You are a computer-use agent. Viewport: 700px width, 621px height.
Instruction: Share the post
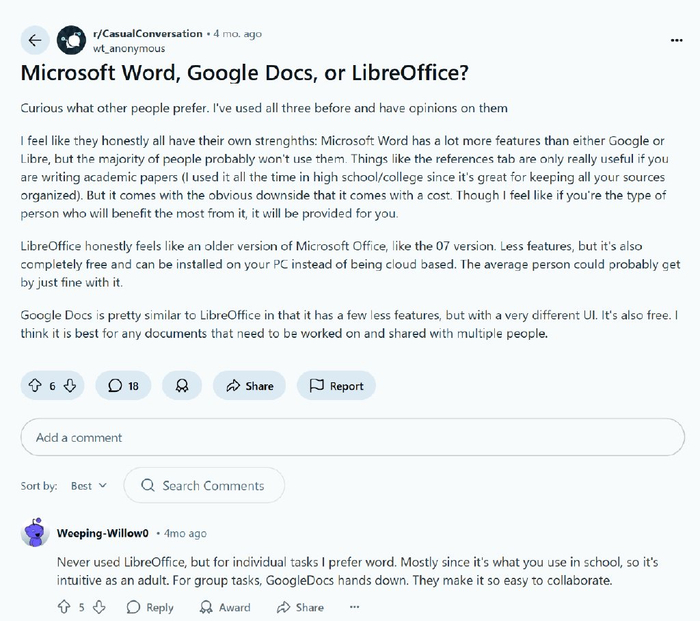[250, 385]
